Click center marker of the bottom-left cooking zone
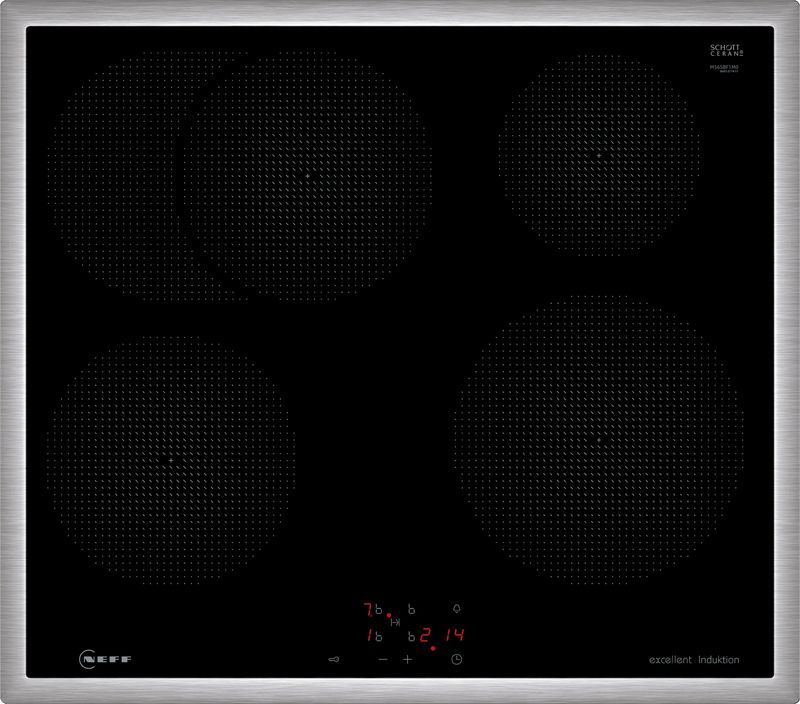 tap(170, 459)
